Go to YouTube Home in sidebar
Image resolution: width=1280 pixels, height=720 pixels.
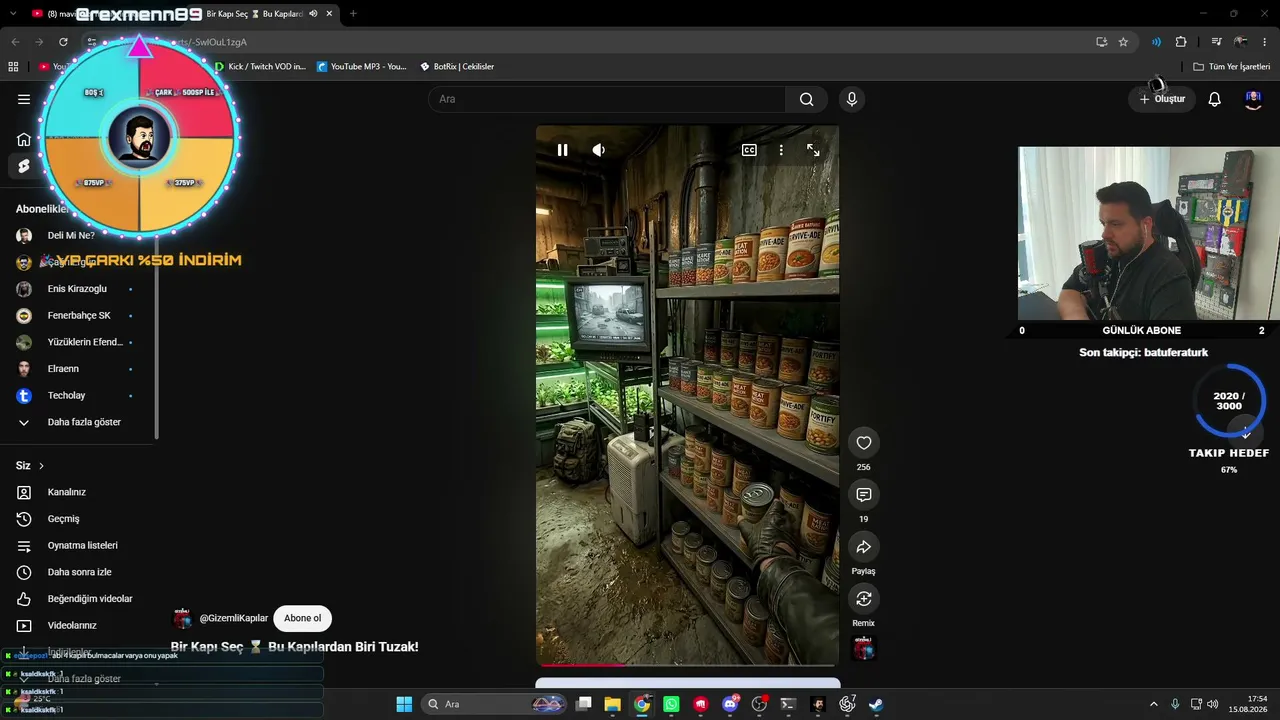click(24, 139)
